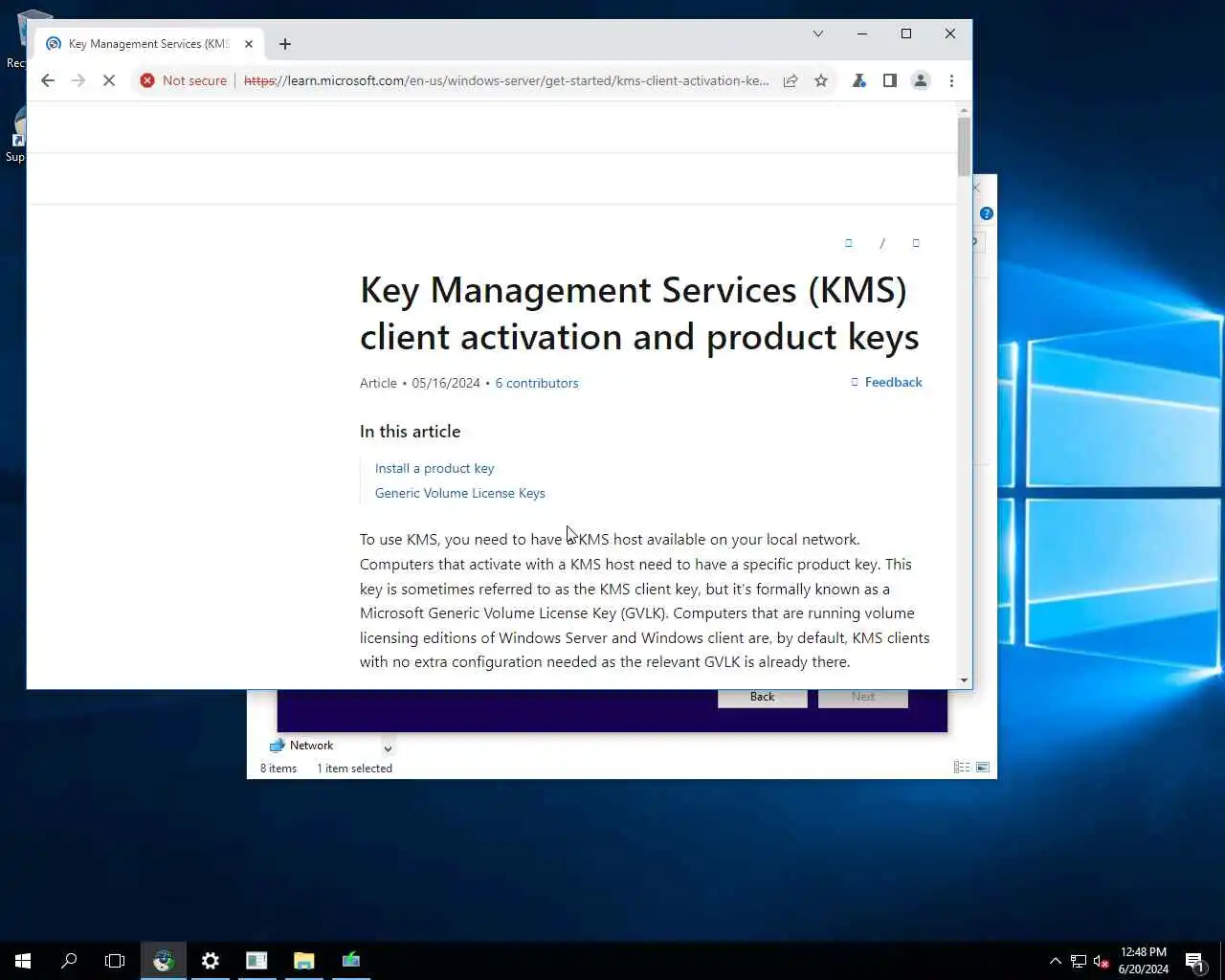Click the "In this article" heading
The image size is (1225, 980).
(x=410, y=432)
